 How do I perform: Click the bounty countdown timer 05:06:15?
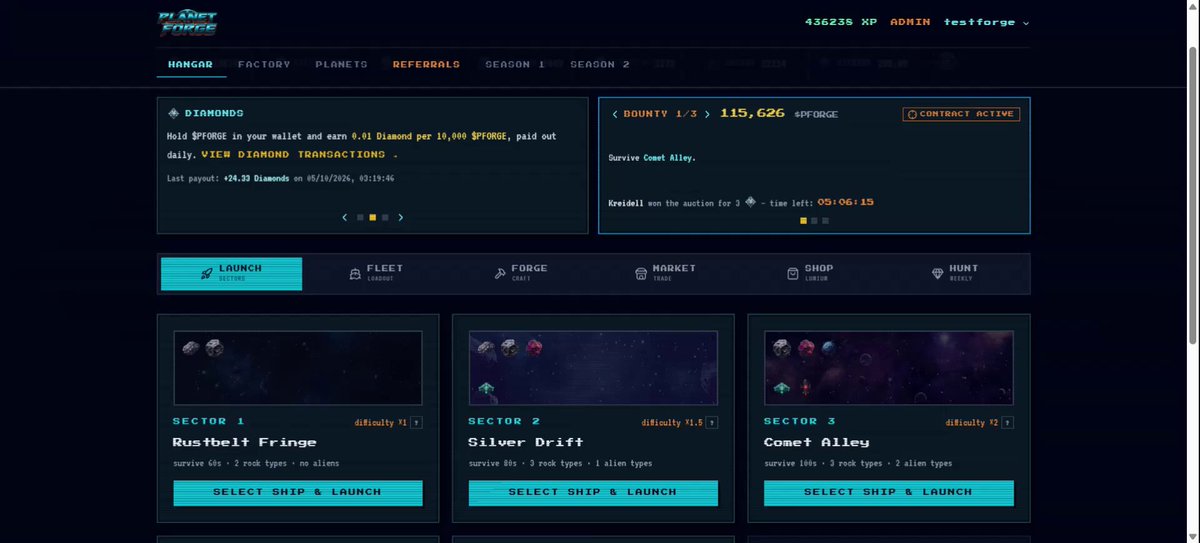[845, 202]
